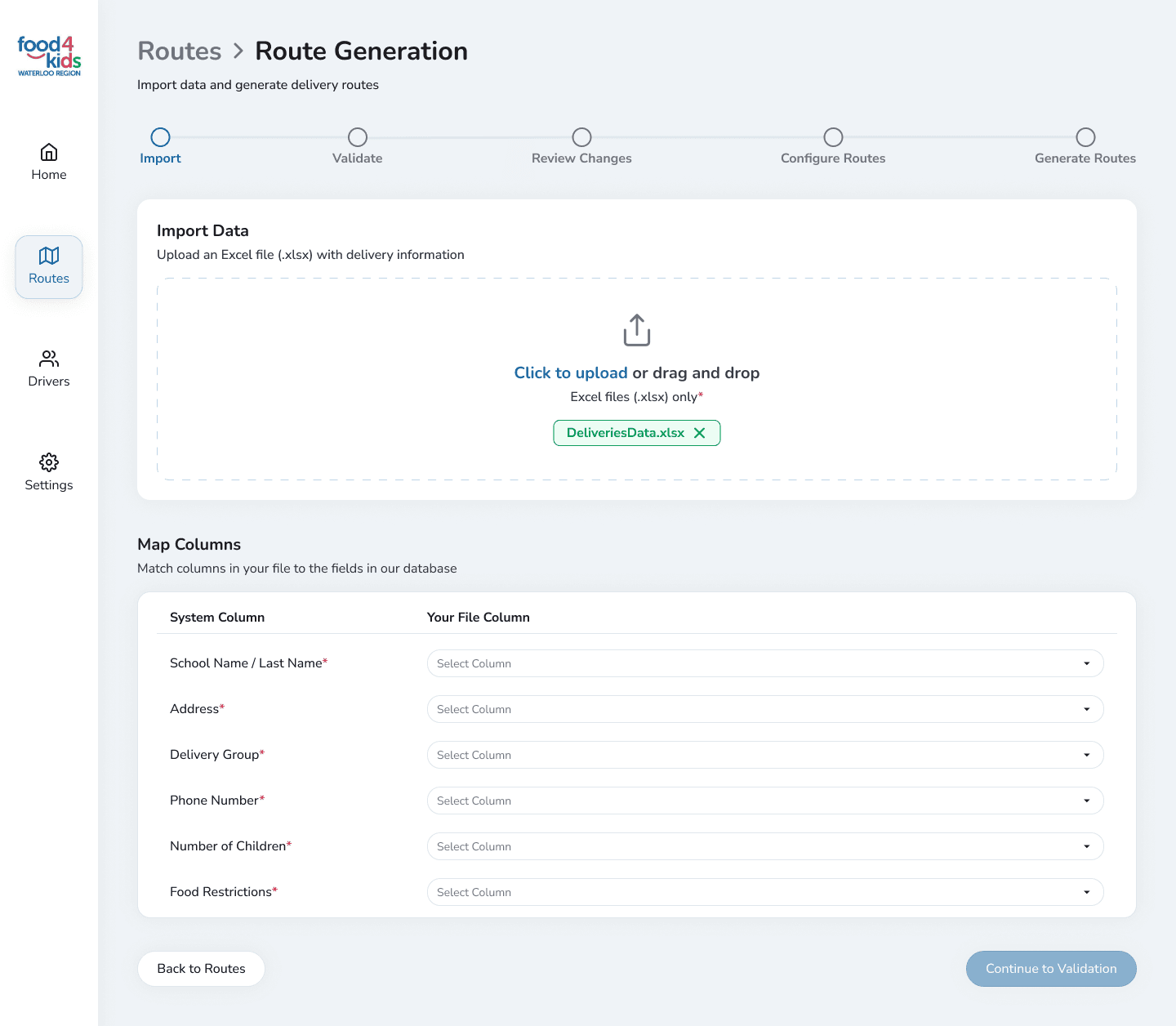Click the Continue to Validation button
Viewport: 1176px width, 1026px height.
point(1051,969)
